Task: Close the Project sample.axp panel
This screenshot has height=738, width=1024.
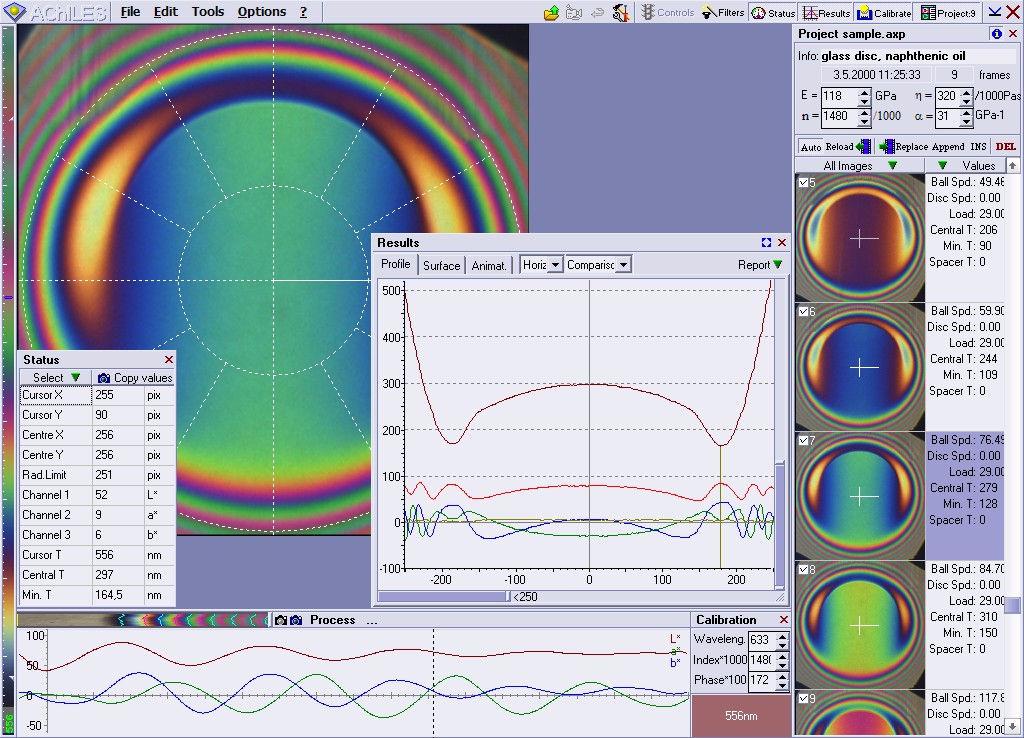Action: [x=1013, y=34]
